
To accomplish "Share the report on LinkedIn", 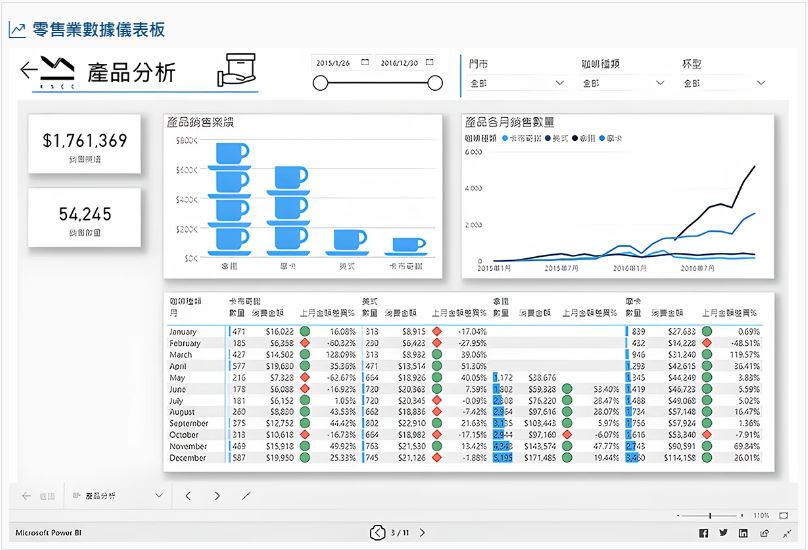I will pos(743,533).
